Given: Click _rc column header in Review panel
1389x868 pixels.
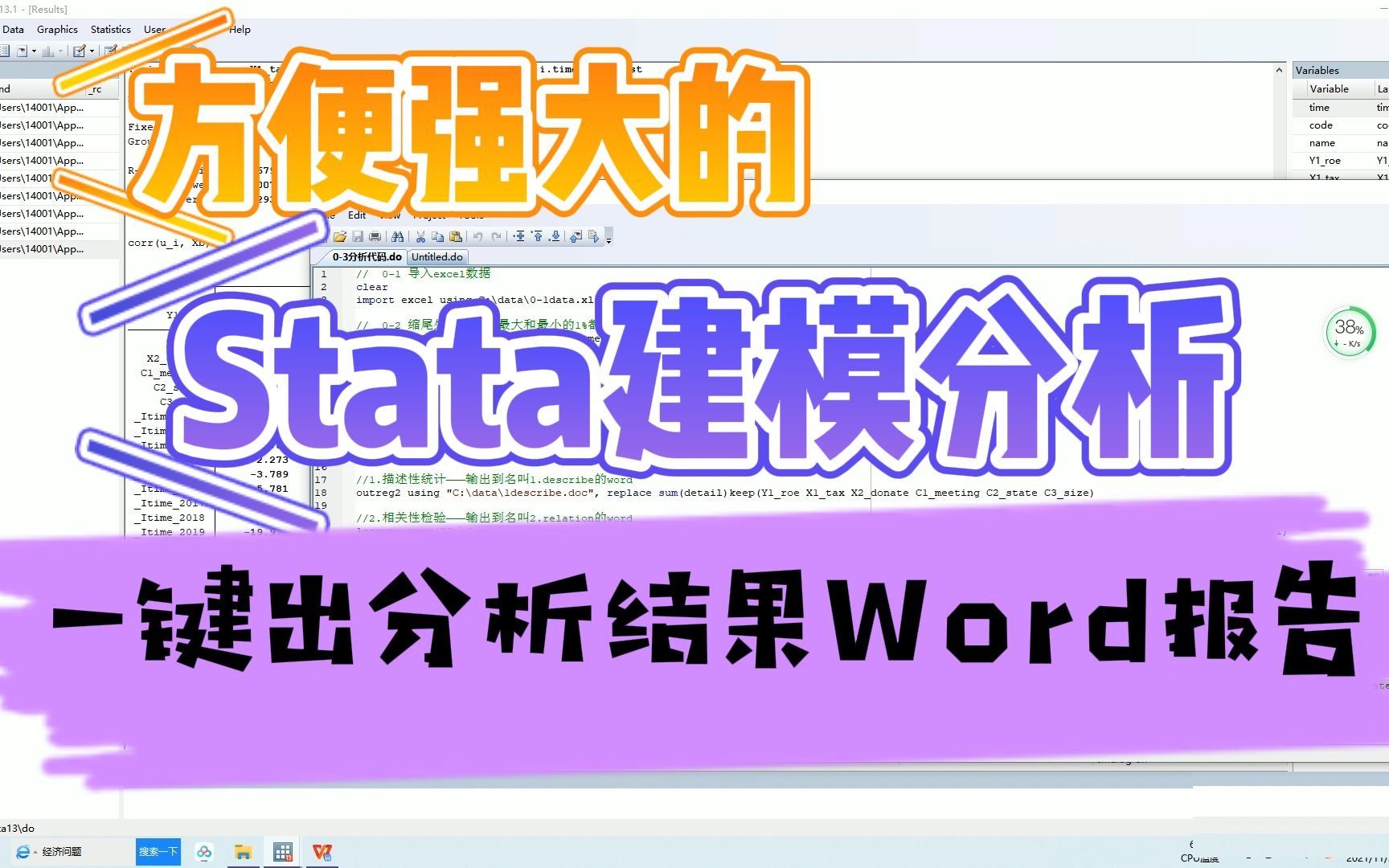Looking at the screenshot, I should pos(104,88).
